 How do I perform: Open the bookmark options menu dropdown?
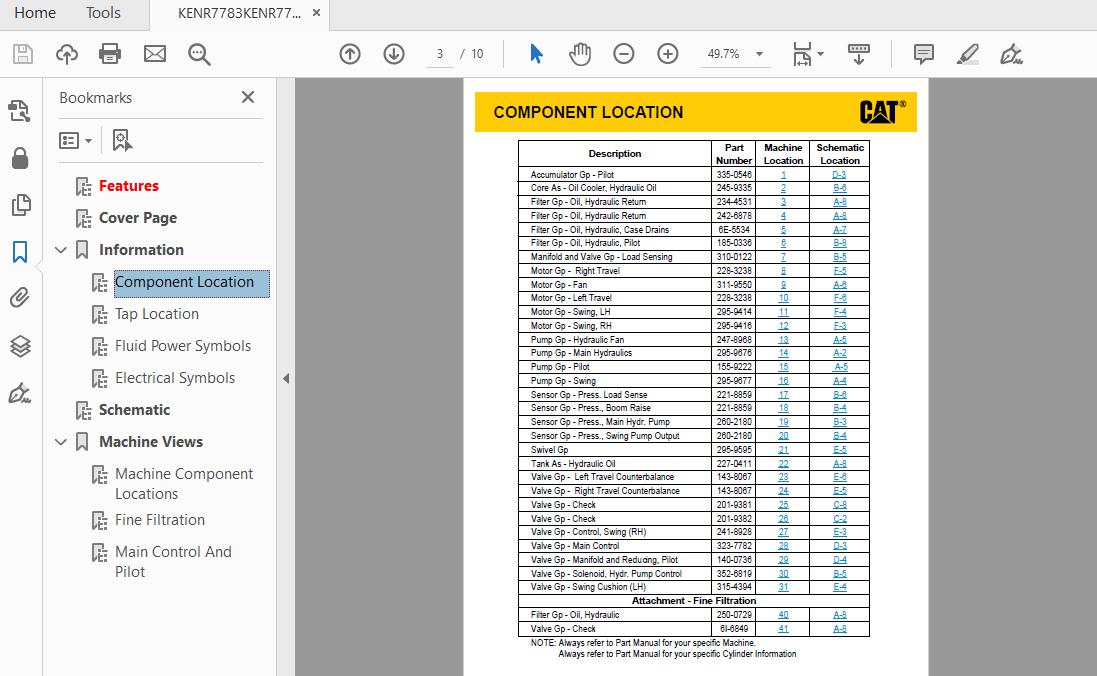click(76, 141)
